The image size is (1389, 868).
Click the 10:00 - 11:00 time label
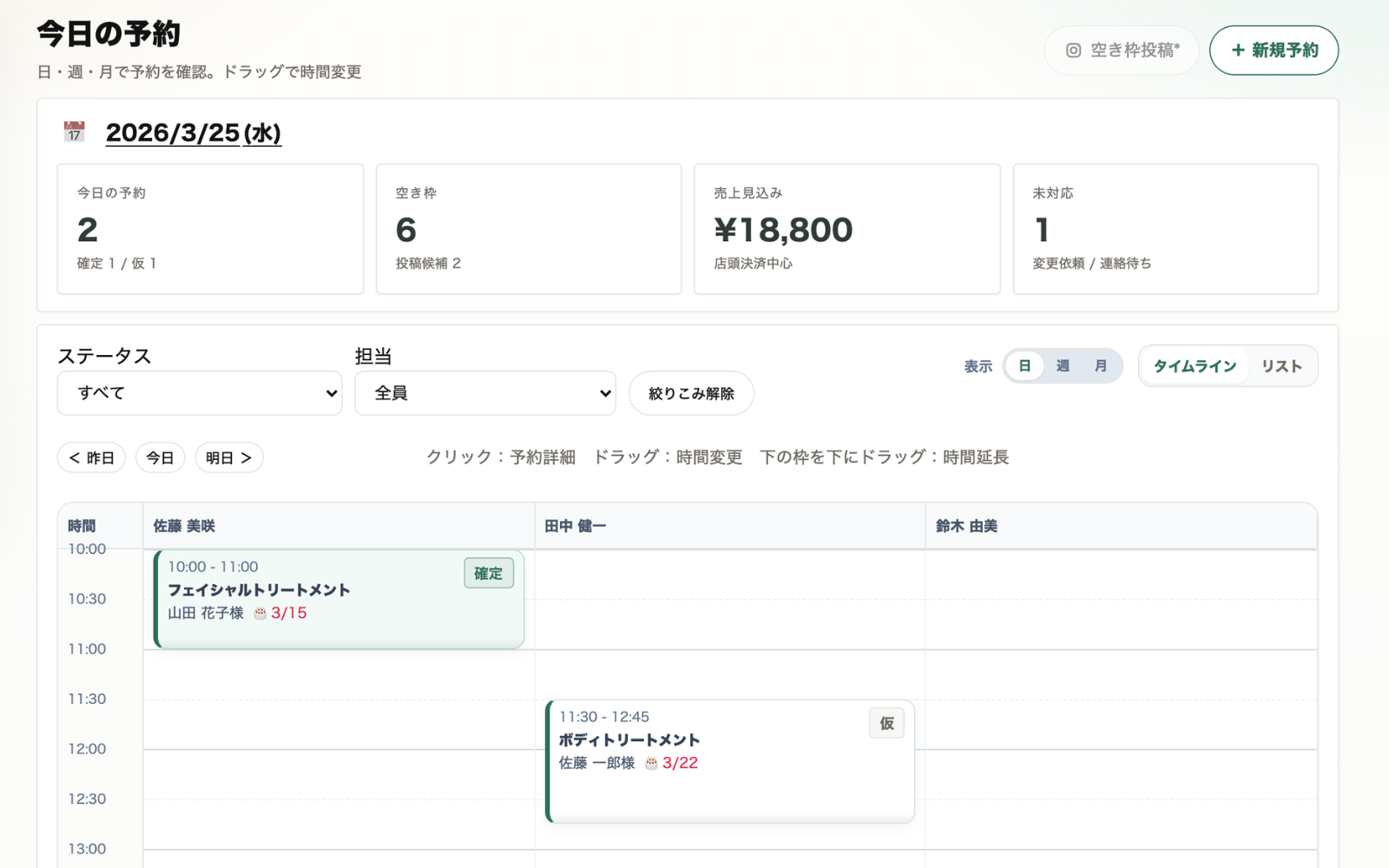[x=213, y=567]
